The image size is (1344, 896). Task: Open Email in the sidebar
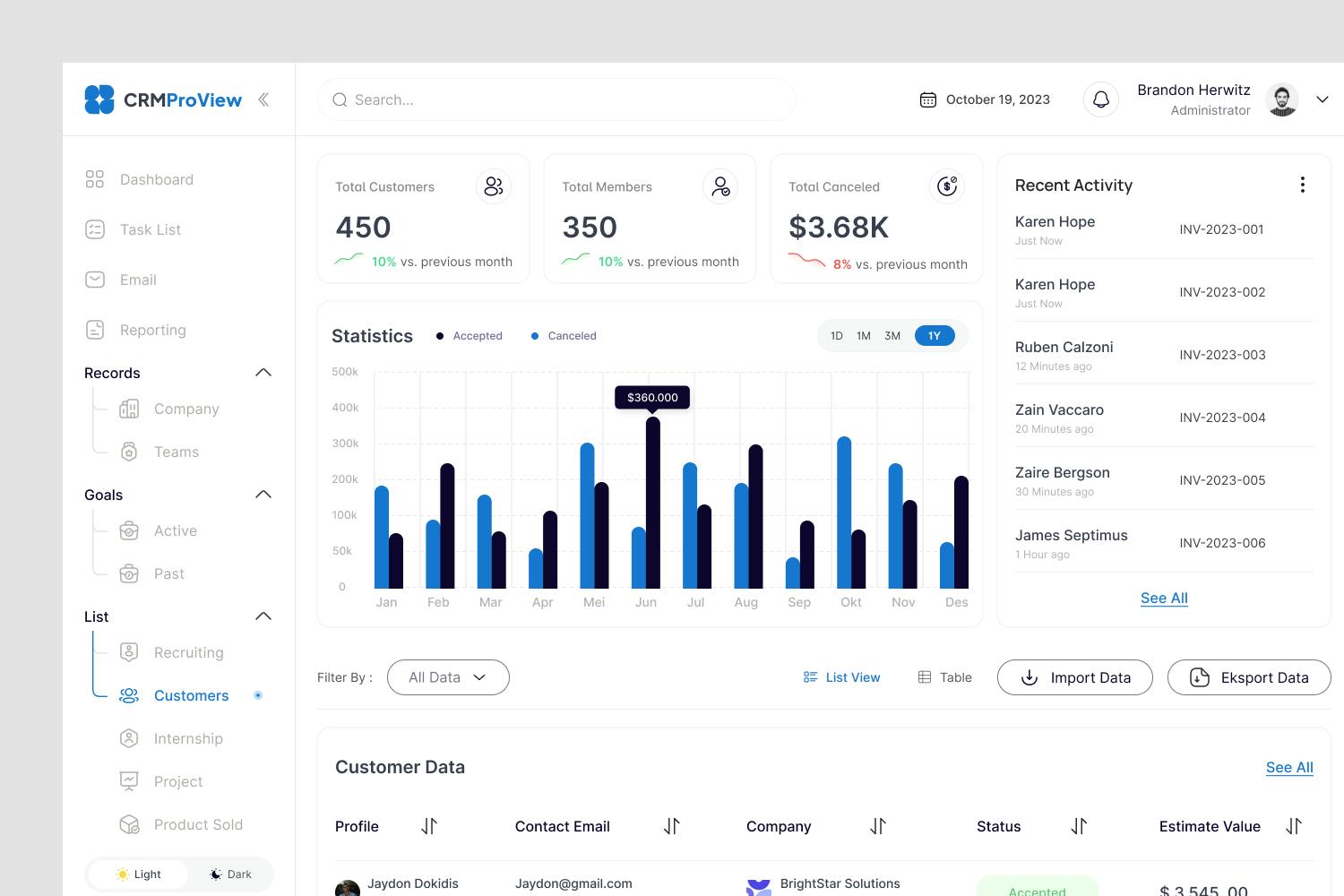click(x=120, y=280)
